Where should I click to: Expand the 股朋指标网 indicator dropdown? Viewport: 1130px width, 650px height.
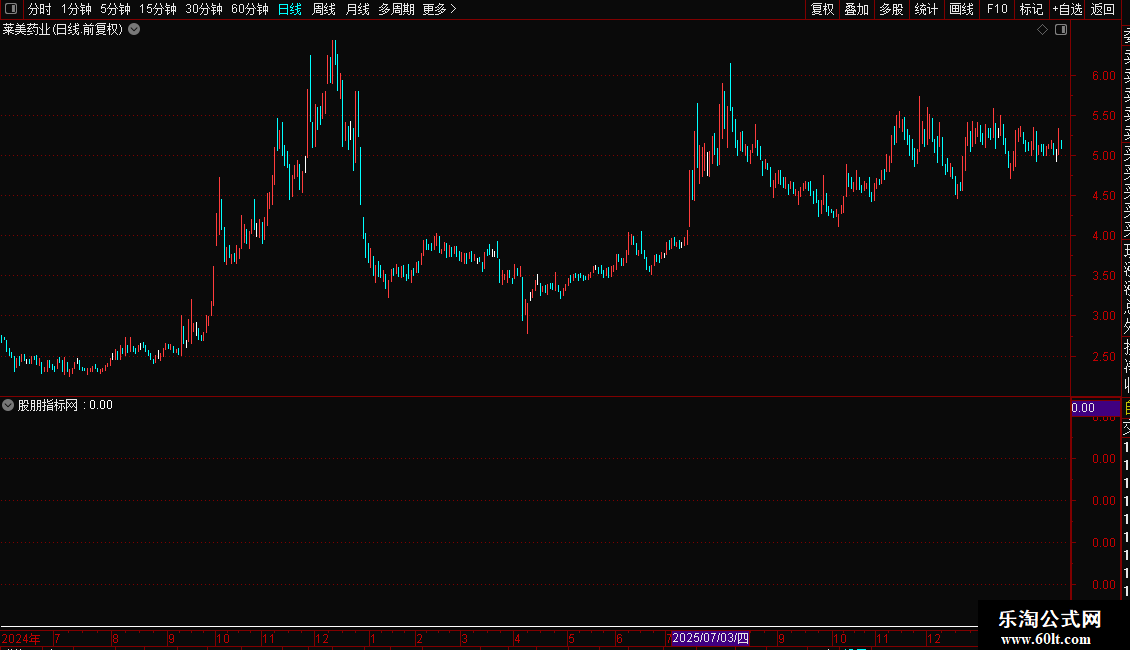tap(8, 405)
